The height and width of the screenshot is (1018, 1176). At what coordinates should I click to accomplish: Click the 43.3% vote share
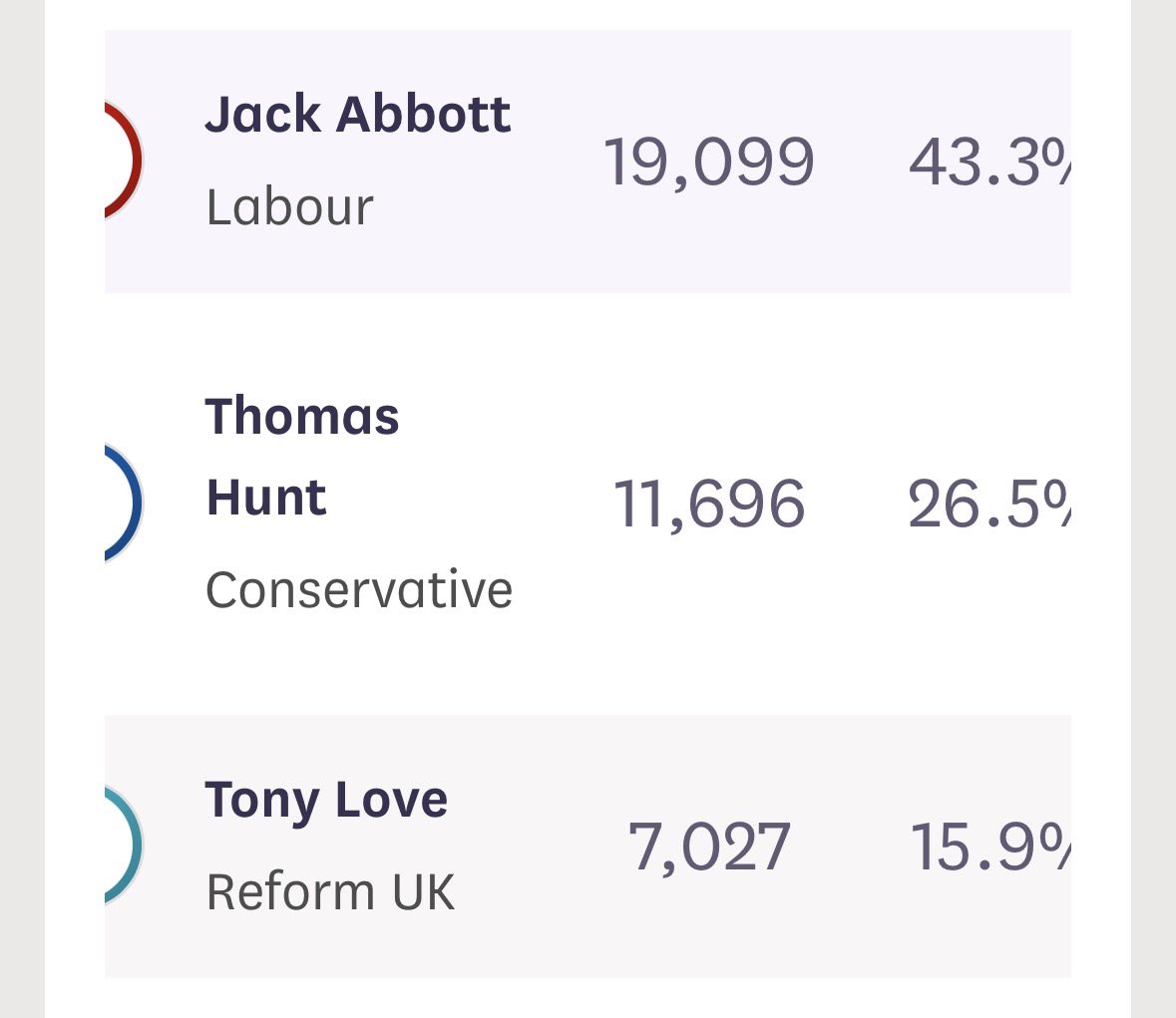990,163
